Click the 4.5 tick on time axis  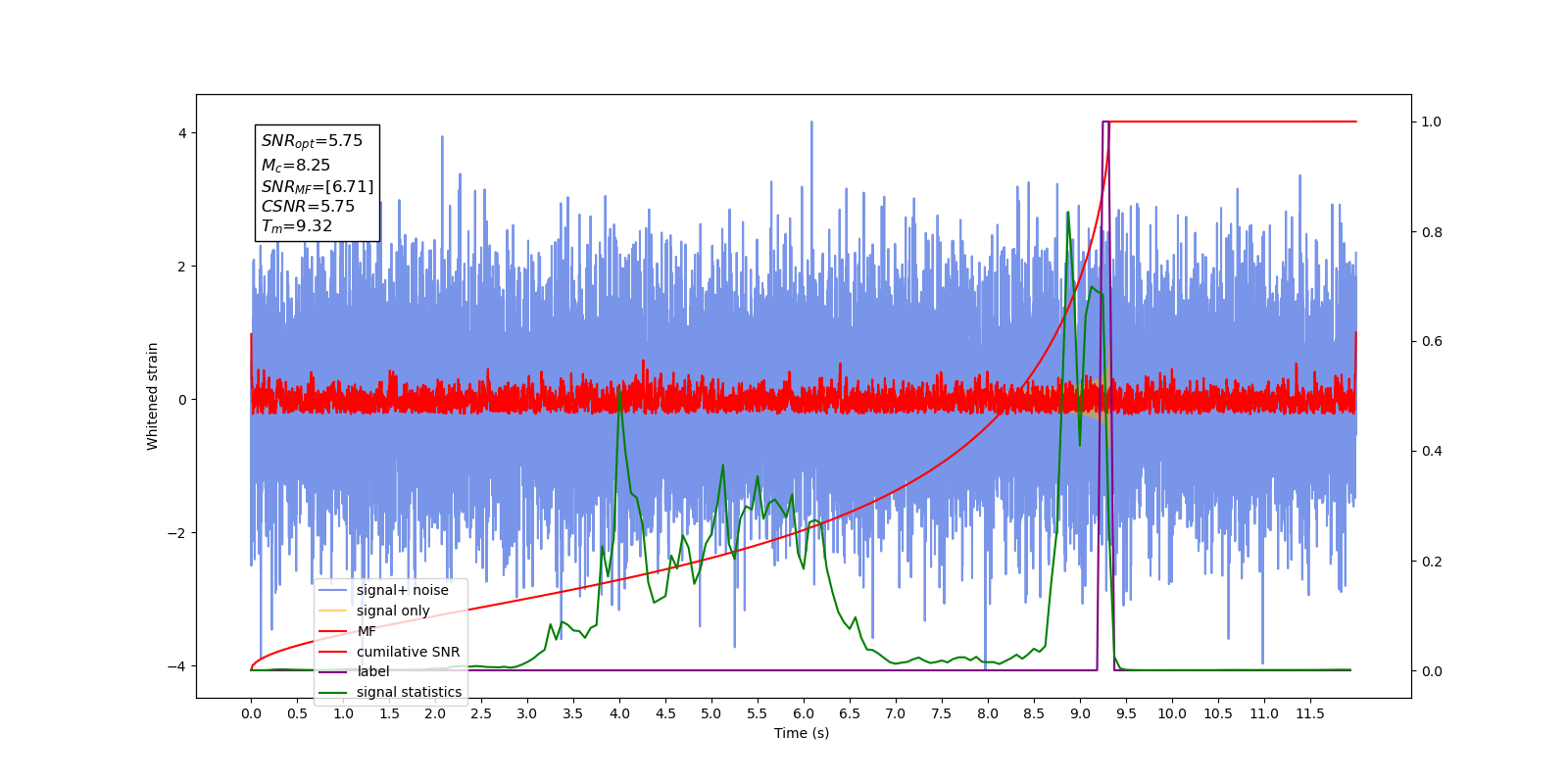click(665, 713)
